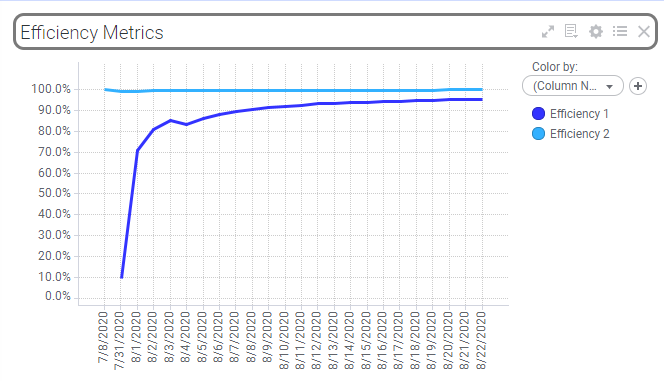Click the 60.0% y-axis label

(x=54, y=173)
